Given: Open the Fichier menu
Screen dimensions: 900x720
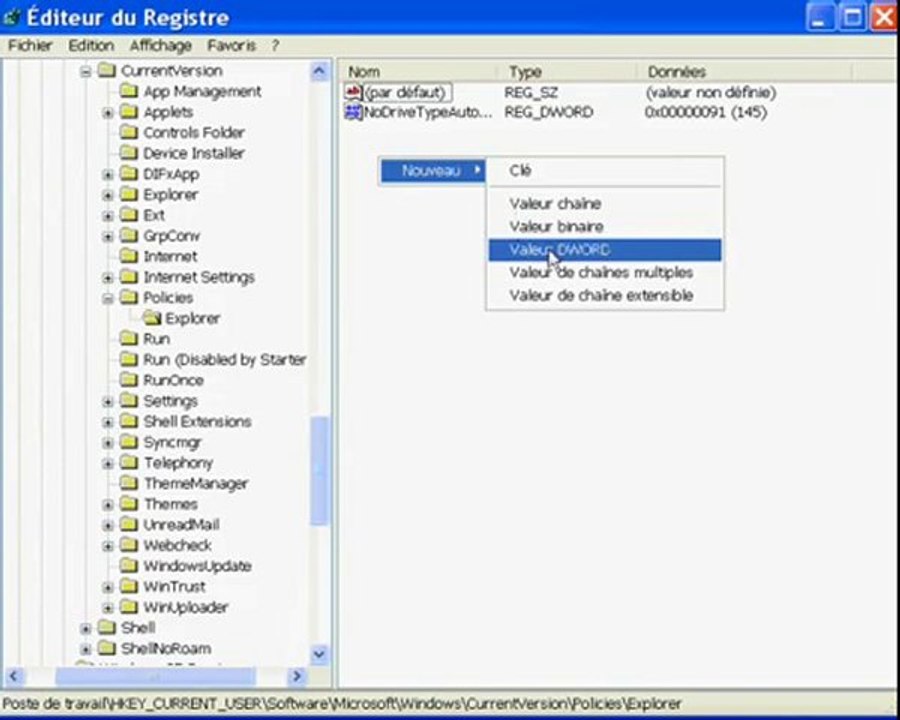Looking at the screenshot, I should click(x=30, y=45).
